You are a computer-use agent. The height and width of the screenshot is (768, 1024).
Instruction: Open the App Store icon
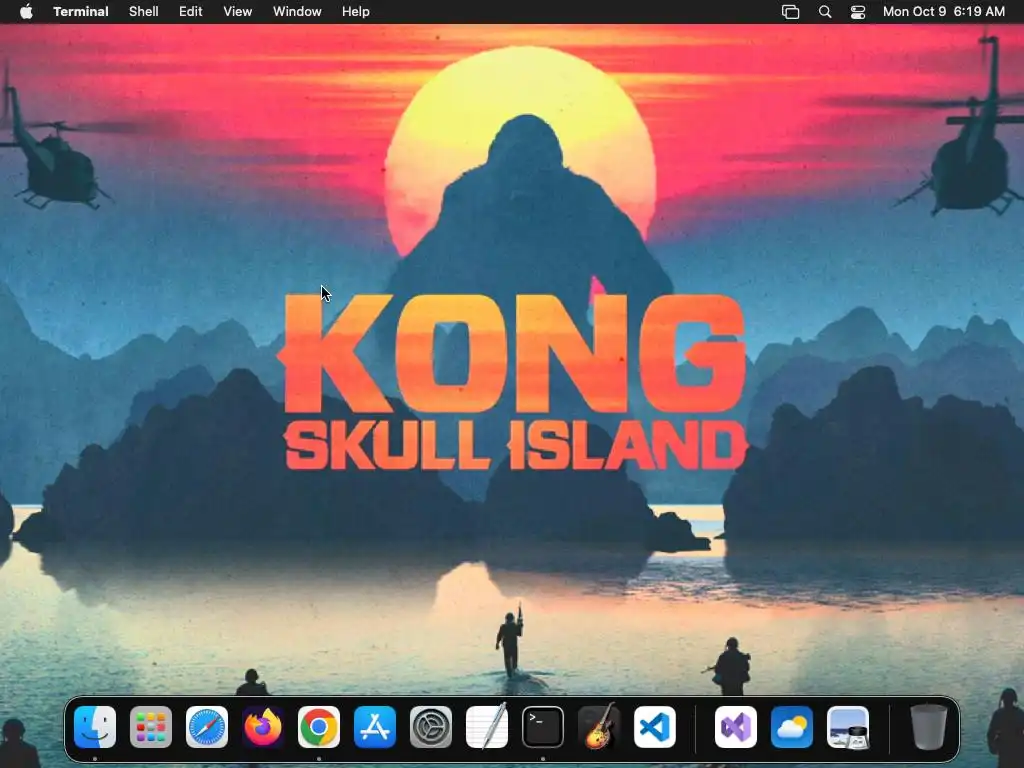point(375,727)
